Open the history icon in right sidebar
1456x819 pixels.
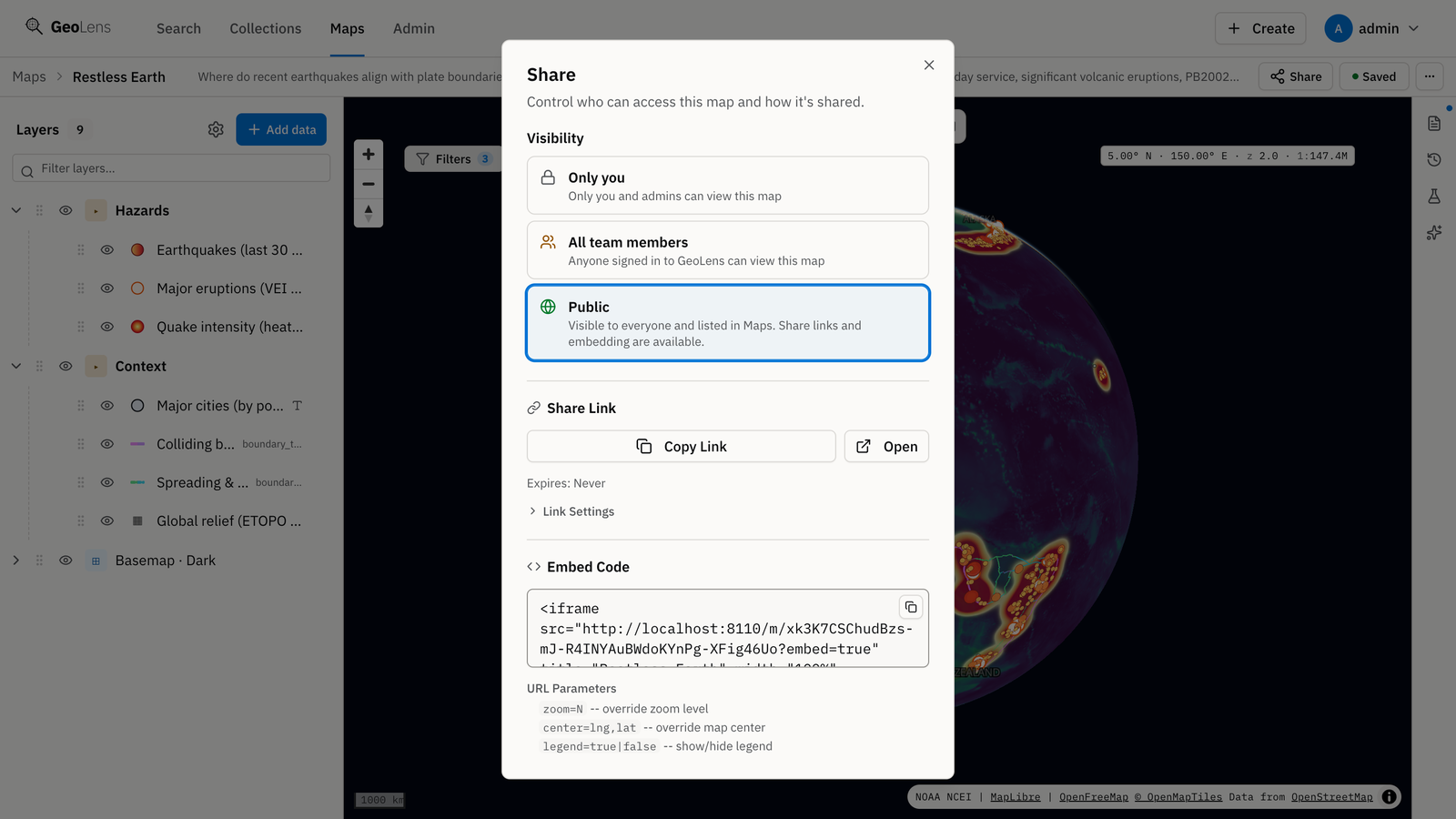click(1434, 159)
